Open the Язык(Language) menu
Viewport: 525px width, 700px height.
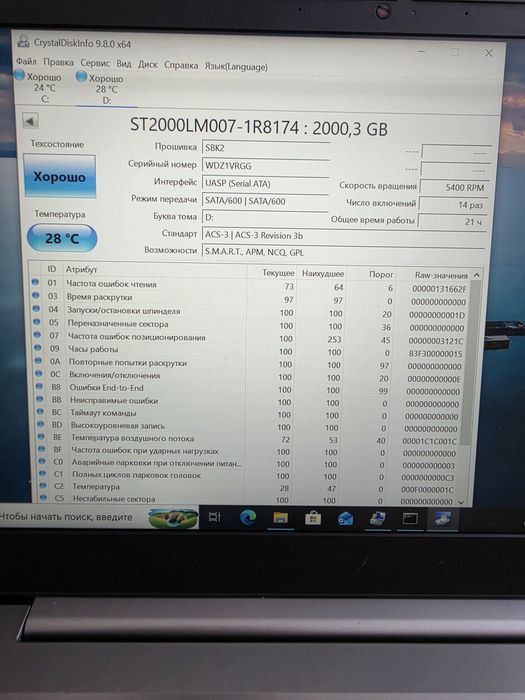tap(236, 67)
